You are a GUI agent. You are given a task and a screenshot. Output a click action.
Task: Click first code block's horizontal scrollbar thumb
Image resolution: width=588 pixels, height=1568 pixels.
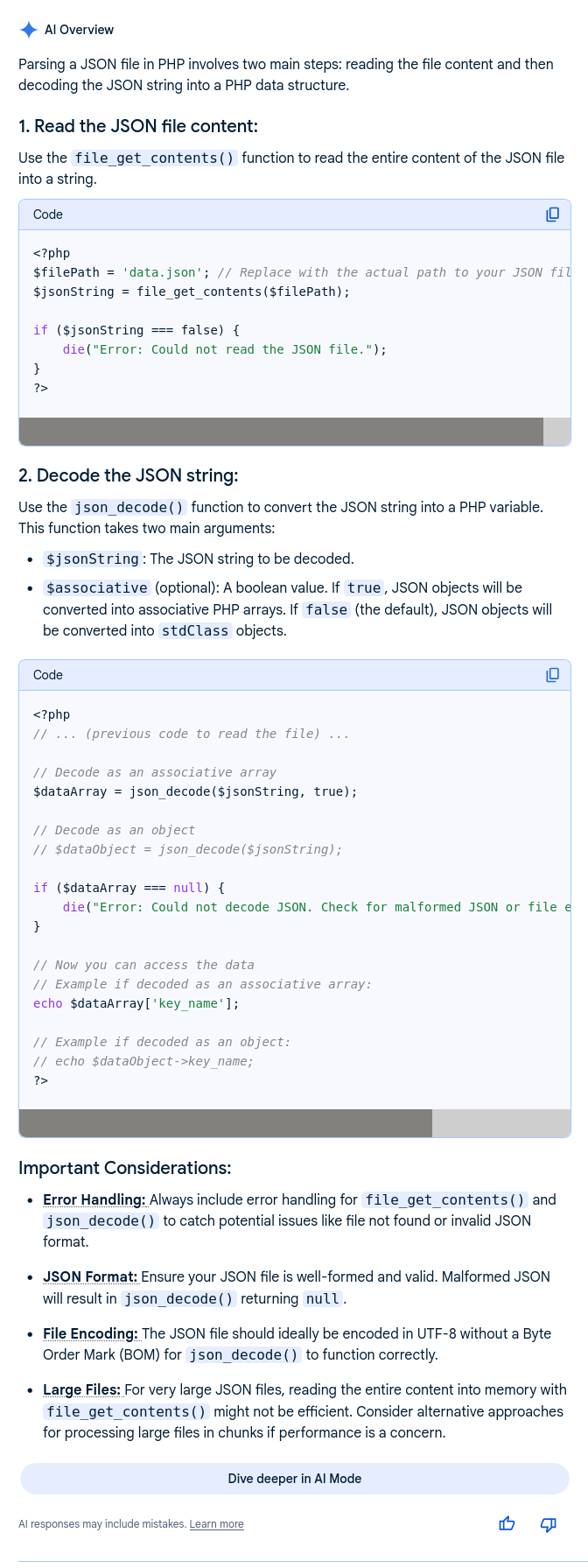(x=281, y=432)
